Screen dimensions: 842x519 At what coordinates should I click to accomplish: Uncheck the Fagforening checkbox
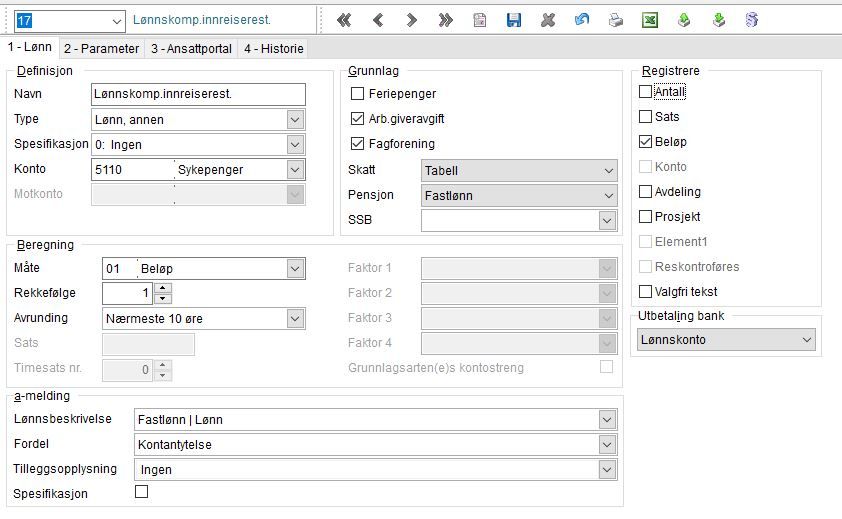point(357,143)
